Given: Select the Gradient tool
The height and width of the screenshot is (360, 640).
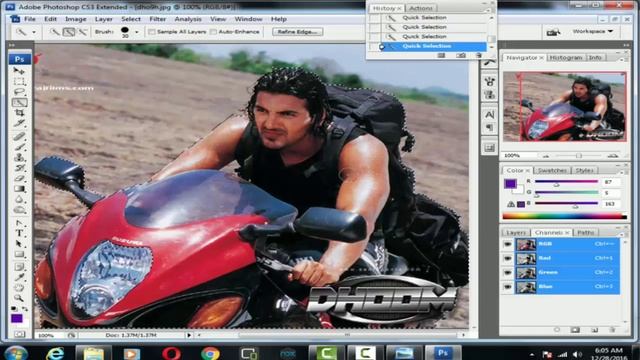Looking at the screenshot, I should point(19,189).
